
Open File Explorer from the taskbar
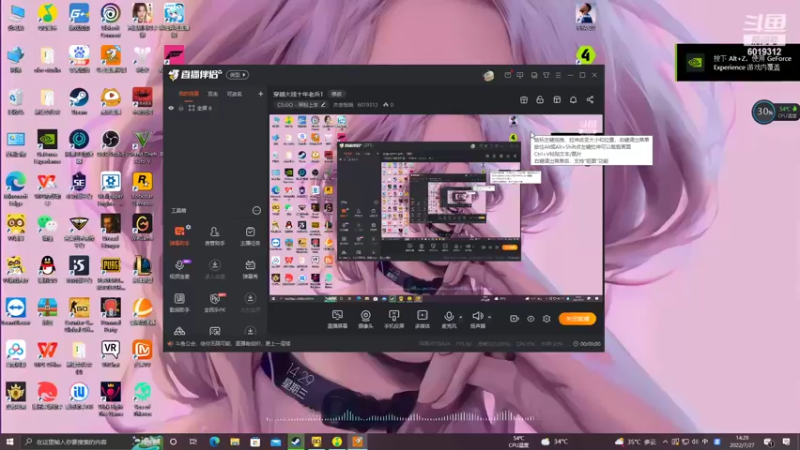[x=235, y=442]
